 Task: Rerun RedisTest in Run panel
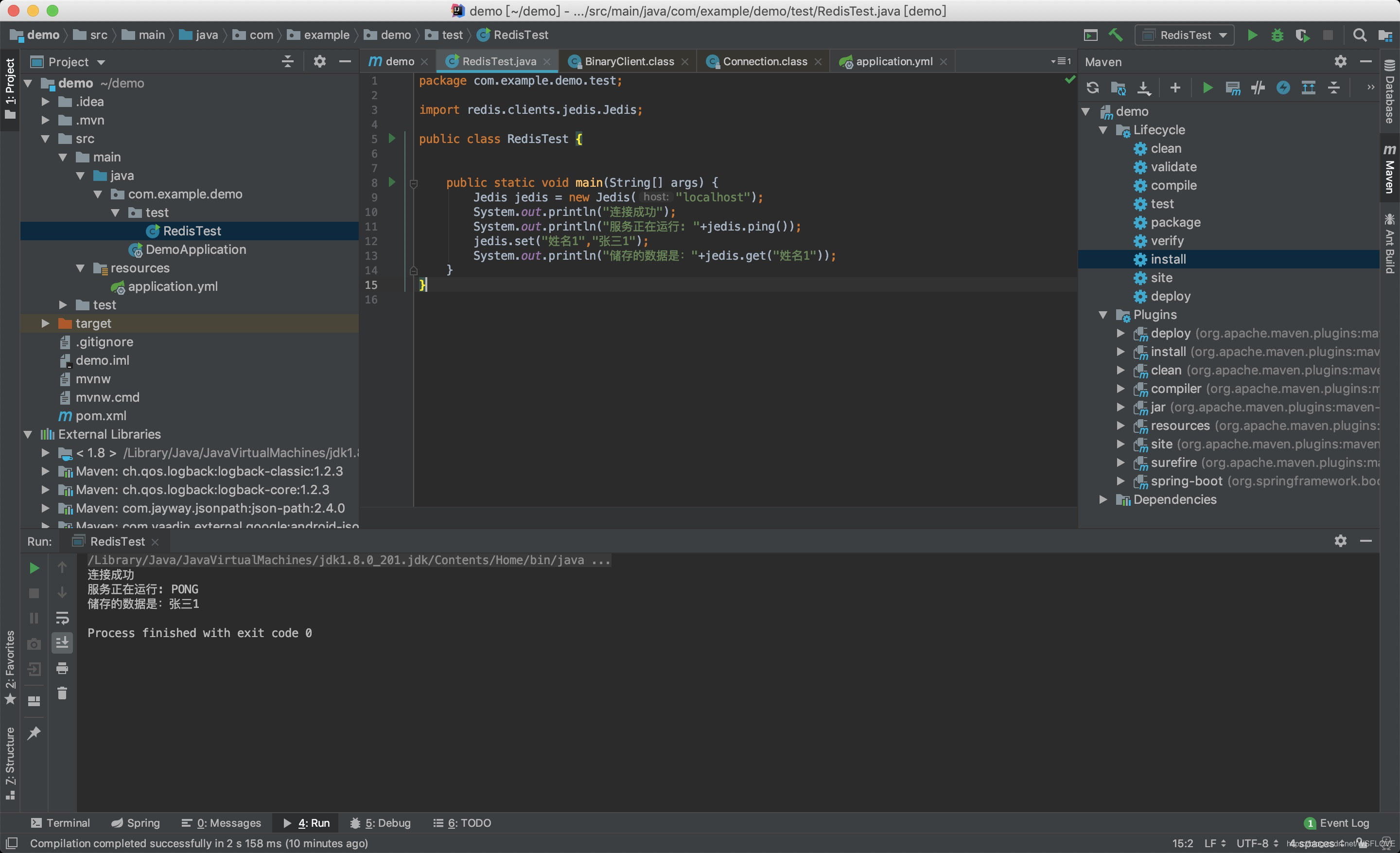click(34, 568)
